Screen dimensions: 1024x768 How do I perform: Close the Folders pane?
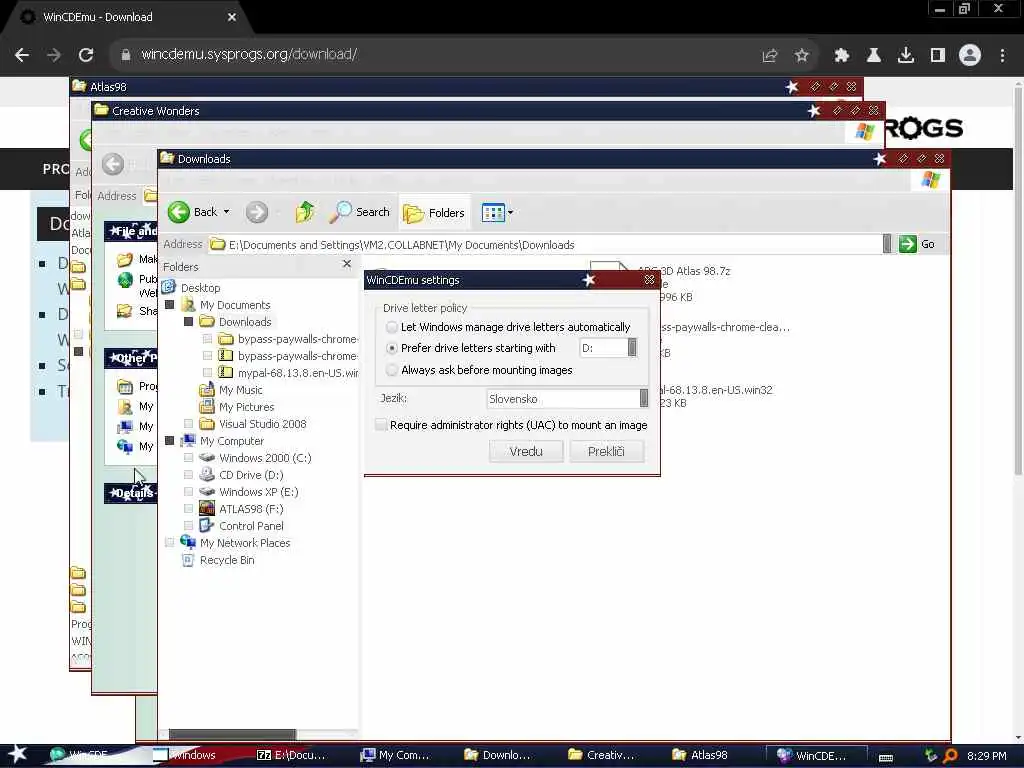click(347, 264)
